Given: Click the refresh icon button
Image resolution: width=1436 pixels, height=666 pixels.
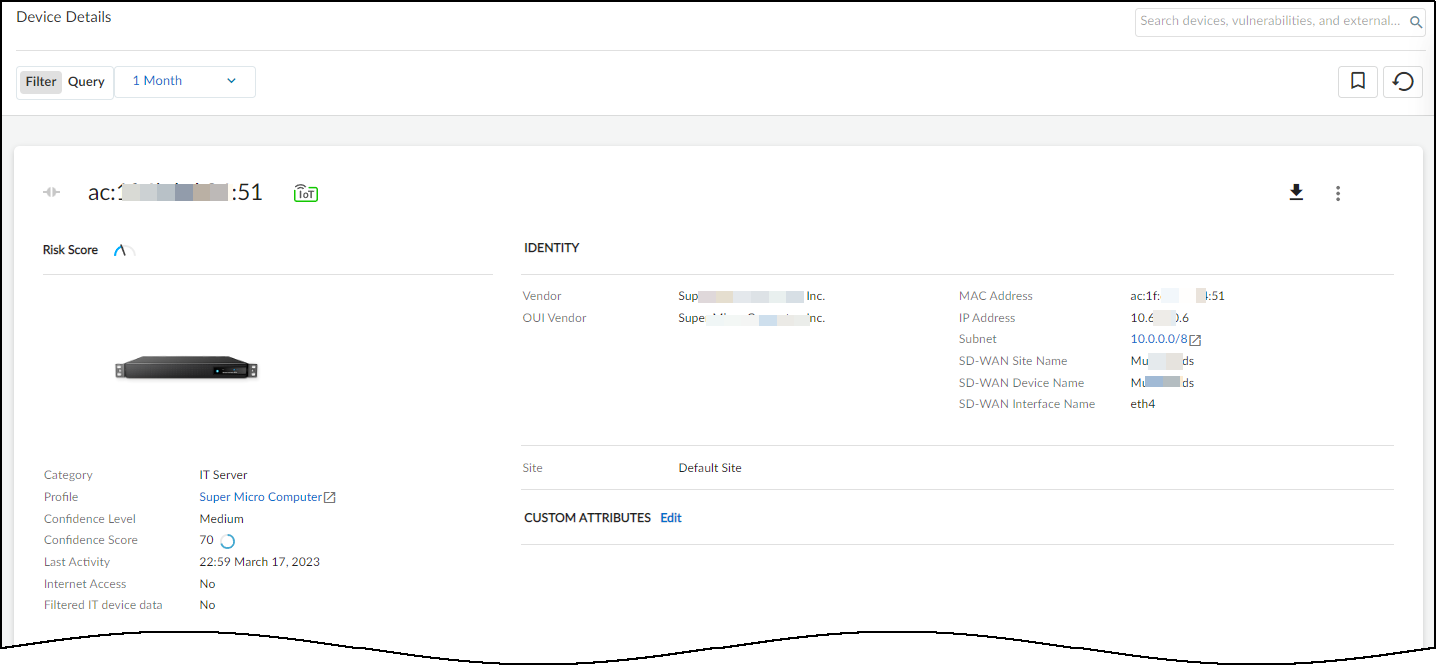Looking at the screenshot, I should click(1403, 81).
